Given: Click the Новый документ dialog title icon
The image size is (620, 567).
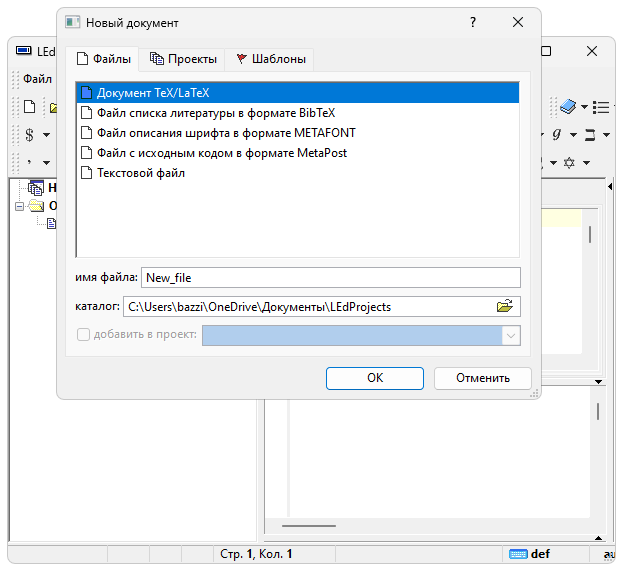Looking at the screenshot, I should coord(72,22).
